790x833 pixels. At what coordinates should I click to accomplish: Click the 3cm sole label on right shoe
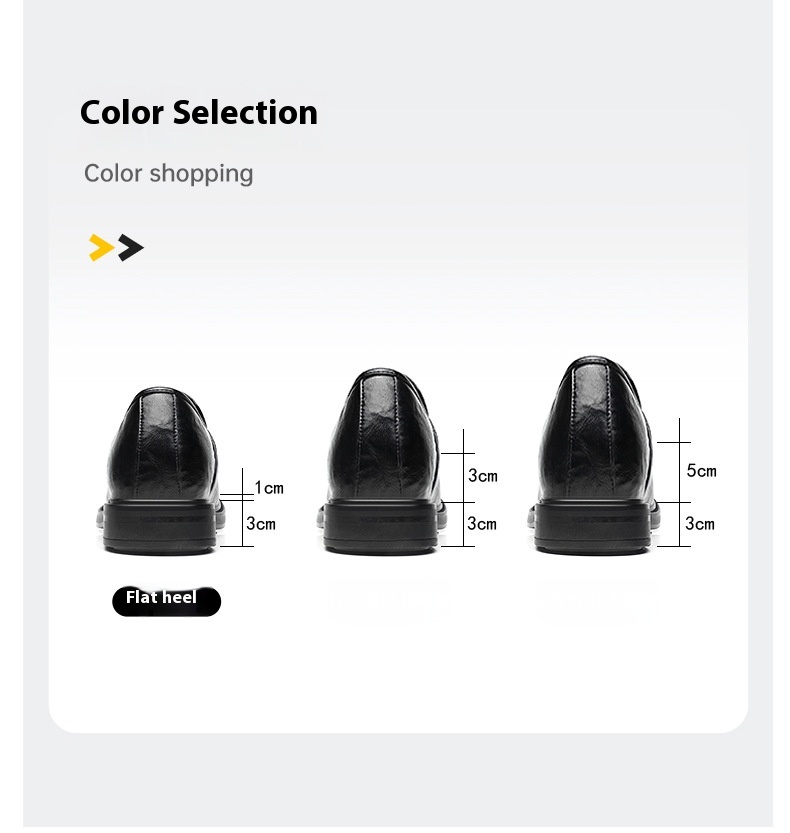700,524
